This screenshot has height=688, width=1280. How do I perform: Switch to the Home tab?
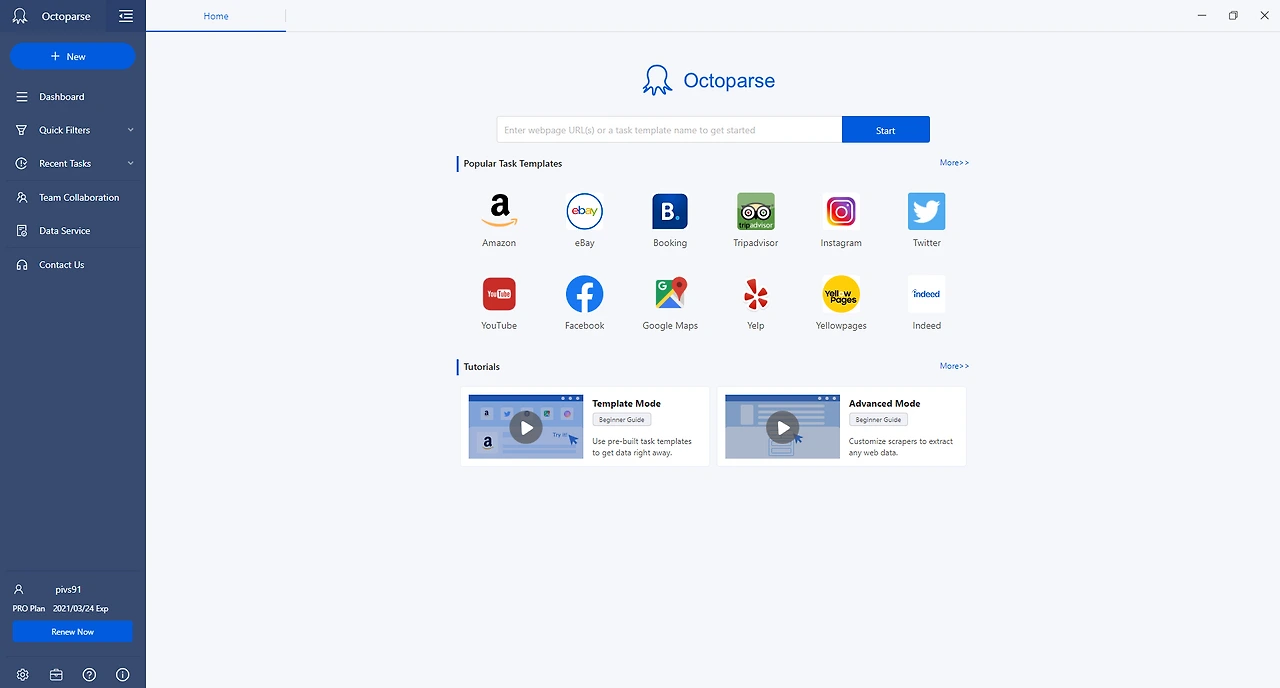click(x=216, y=16)
